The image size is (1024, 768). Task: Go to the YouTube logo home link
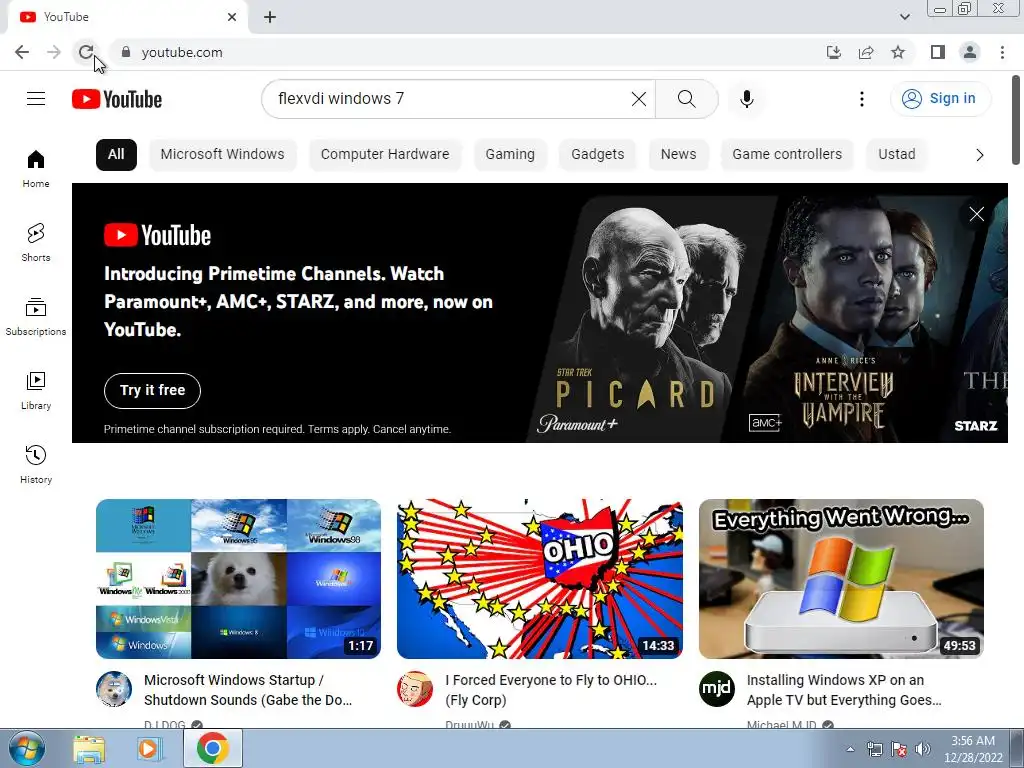pos(117,99)
